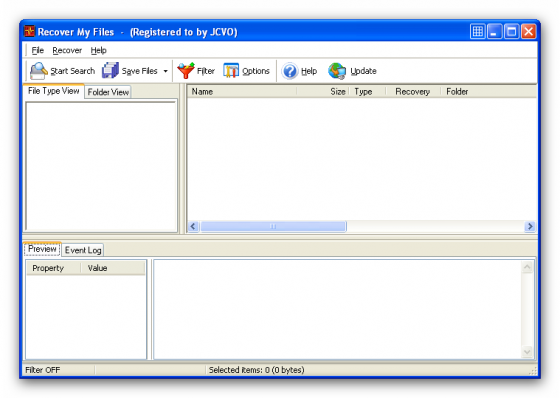Screen dimensions: 560x398
Task: Click the grid icon in title bar
Action: click(478, 31)
